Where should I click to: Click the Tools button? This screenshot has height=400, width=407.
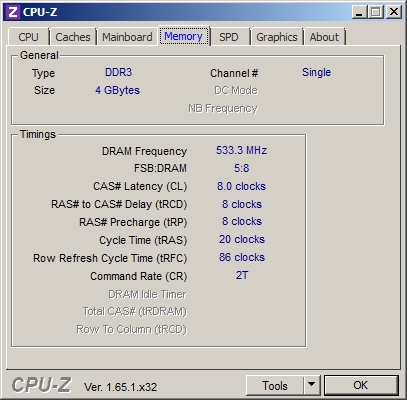(x=275, y=386)
